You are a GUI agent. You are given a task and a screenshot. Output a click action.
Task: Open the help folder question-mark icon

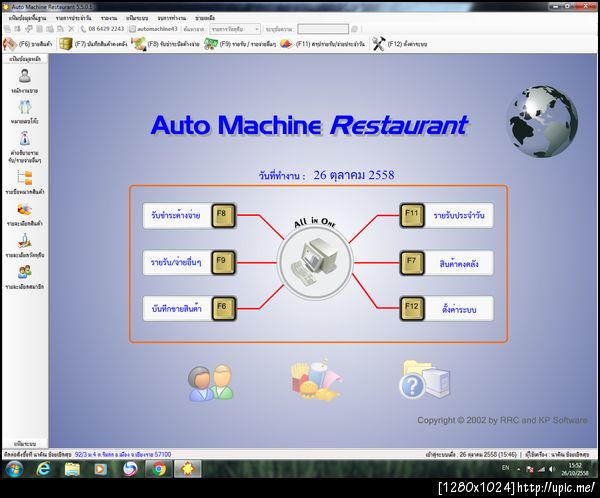pyautogui.click(x=425, y=380)
